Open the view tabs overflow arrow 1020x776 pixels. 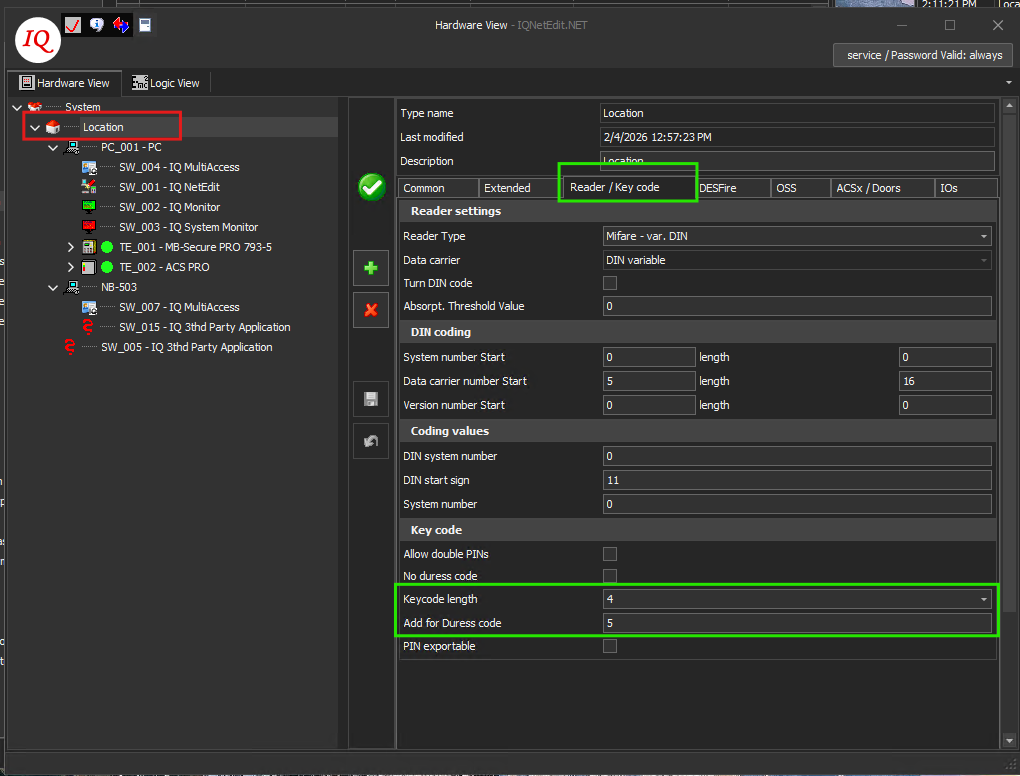point(1009,83)
